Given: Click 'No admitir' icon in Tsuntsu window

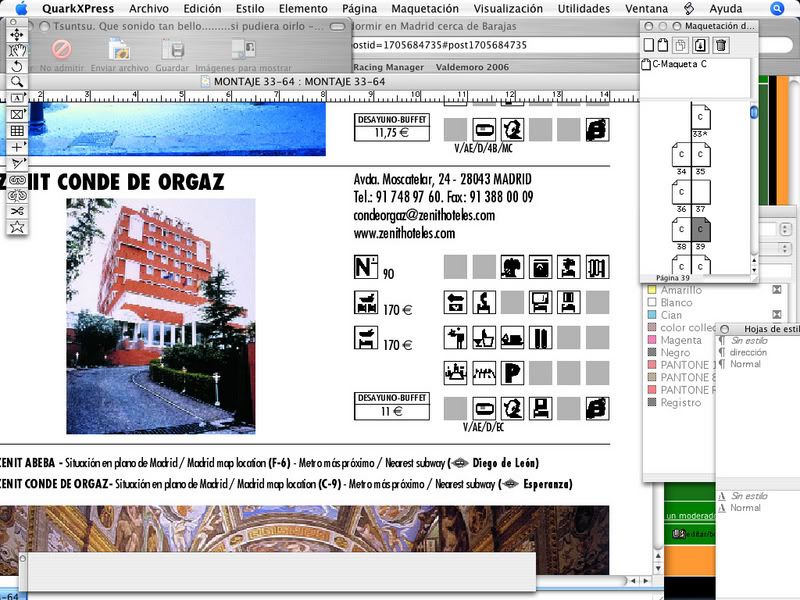Looking at the screenshot, I should [61, 49].
